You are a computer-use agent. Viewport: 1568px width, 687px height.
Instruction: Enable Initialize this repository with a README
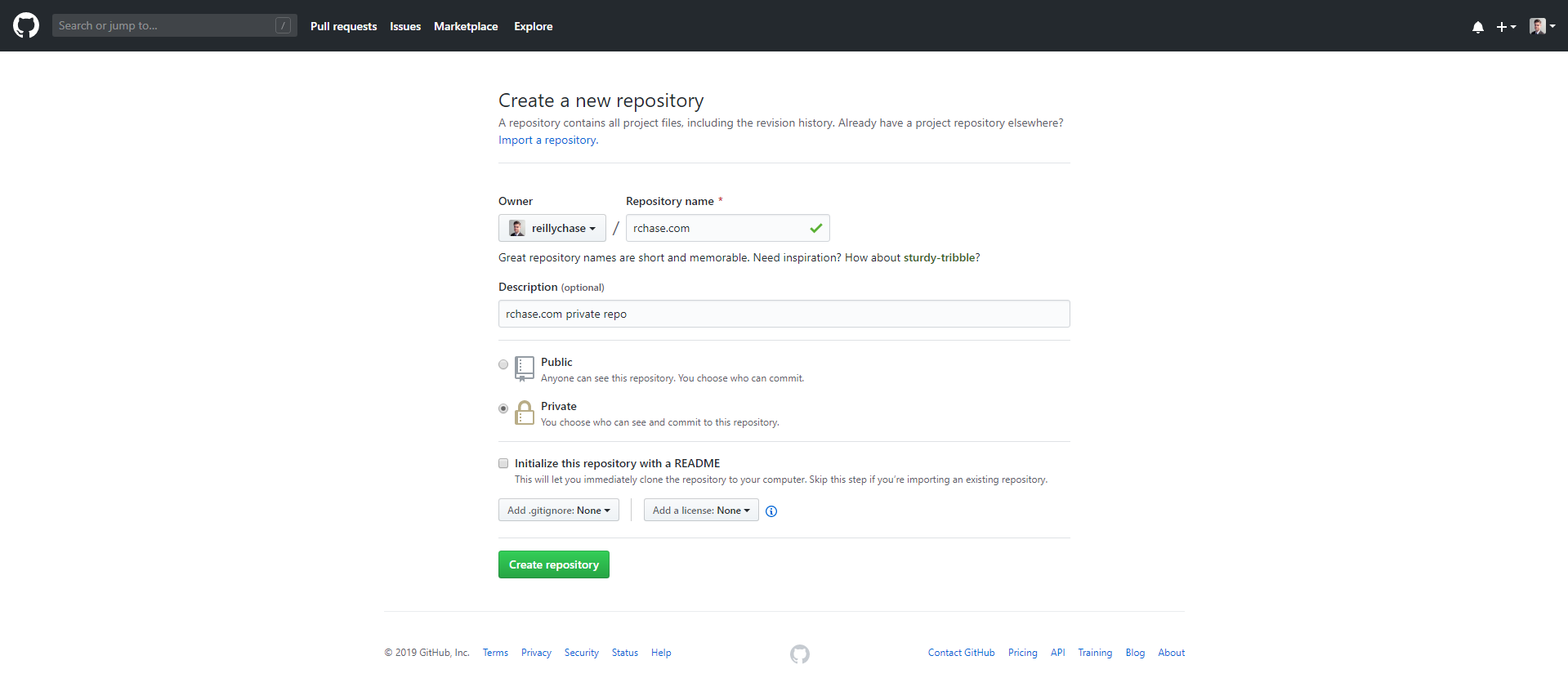click(x=503, y=463)
